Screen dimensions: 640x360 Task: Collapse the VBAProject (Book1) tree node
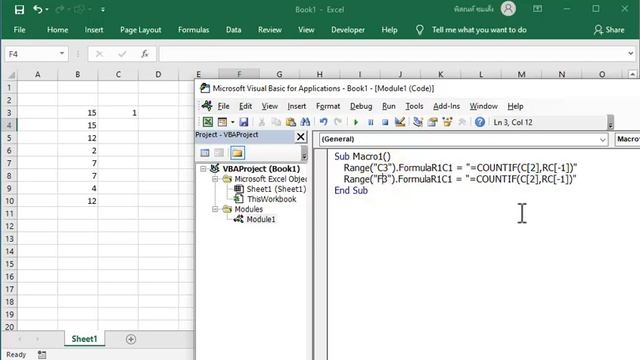pos(203,169)
